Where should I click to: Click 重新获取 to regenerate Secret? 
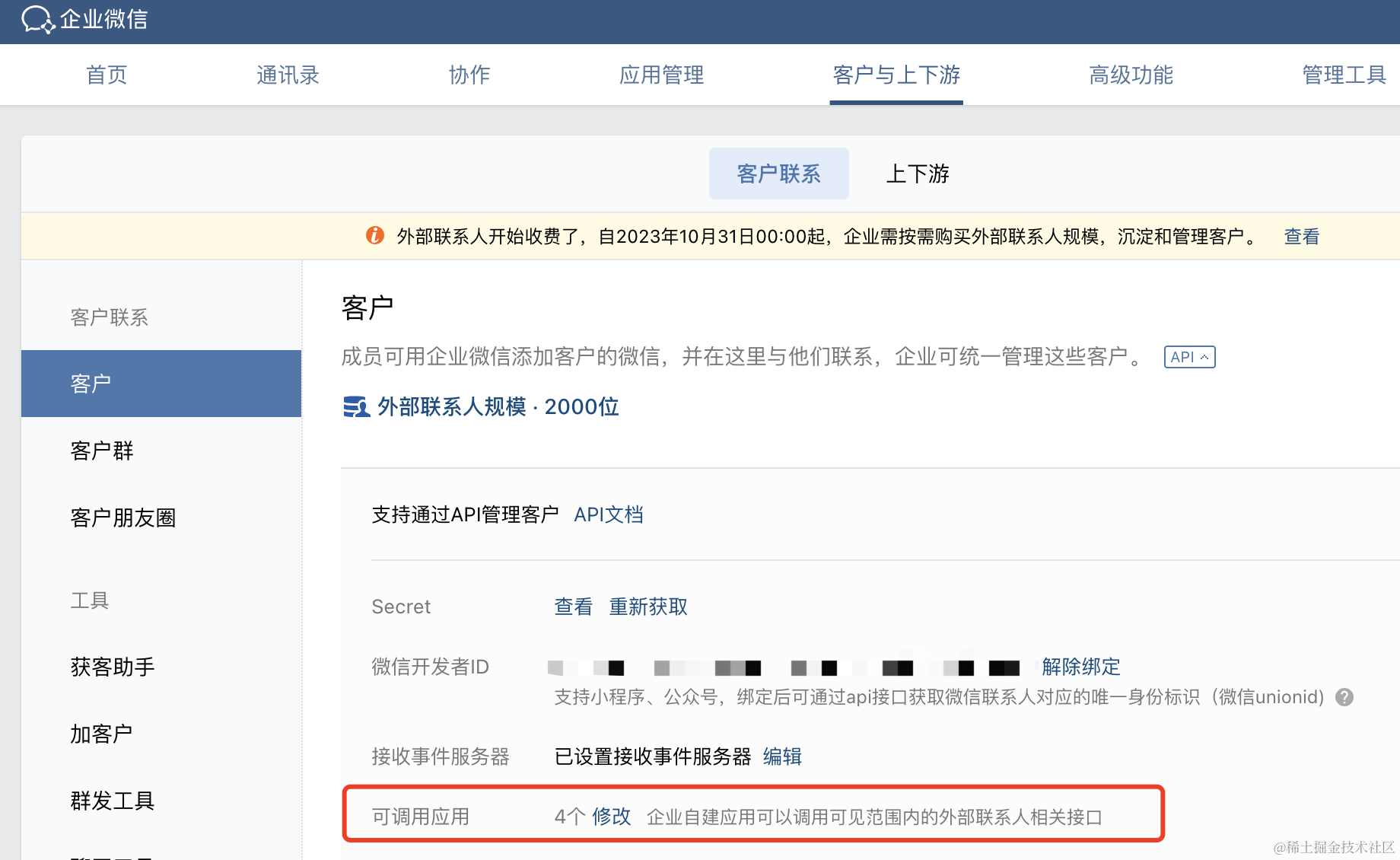pyautogui.click(x=648, y=607)
